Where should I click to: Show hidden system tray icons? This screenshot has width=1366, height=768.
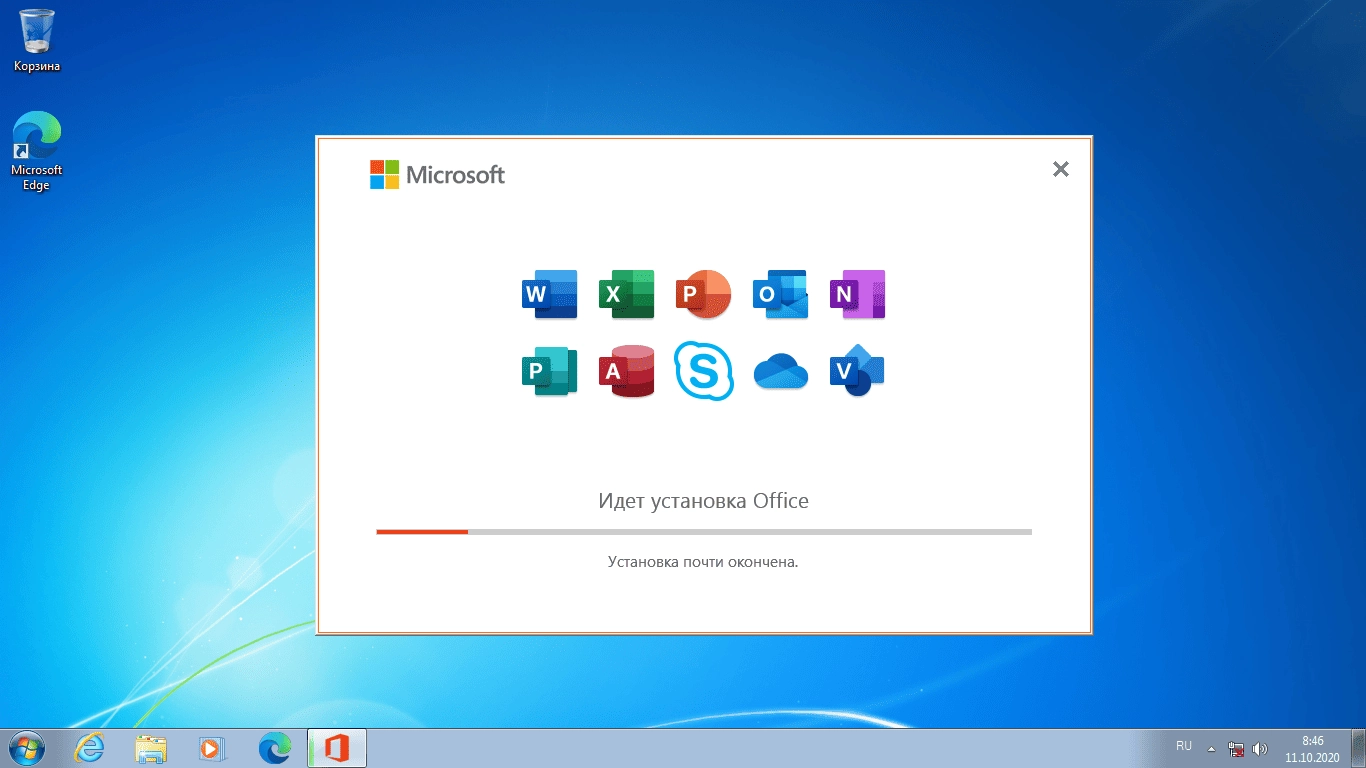(x=1211, y=748)
